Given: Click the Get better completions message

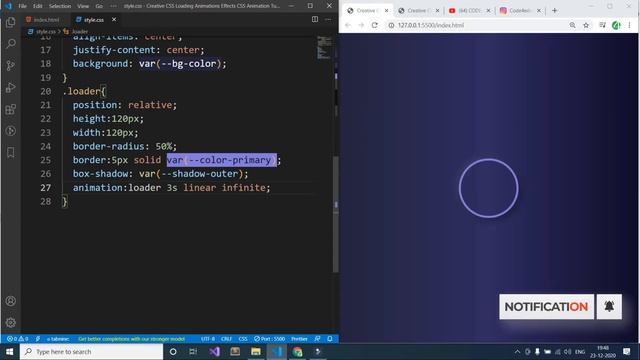Looking at the screenshot, I should [131, 339].
